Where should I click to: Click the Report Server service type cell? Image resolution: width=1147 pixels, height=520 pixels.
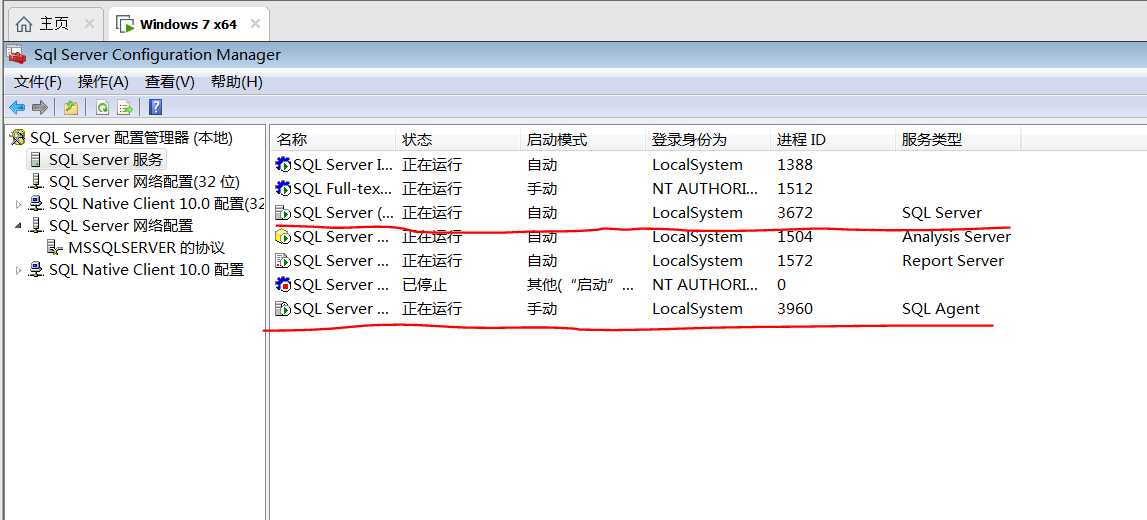(x=952, y=261)
